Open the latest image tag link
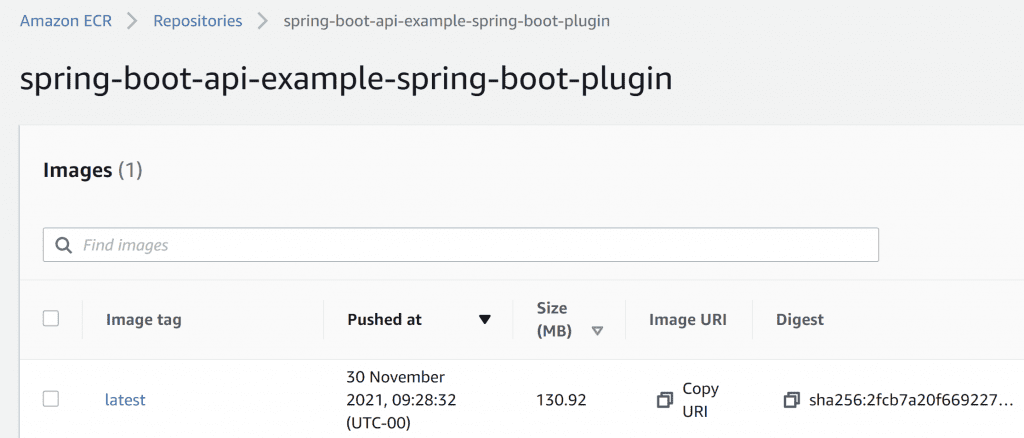Image resolution: width=1024 pixels, height=438 pixels. [x=125, y=400]
